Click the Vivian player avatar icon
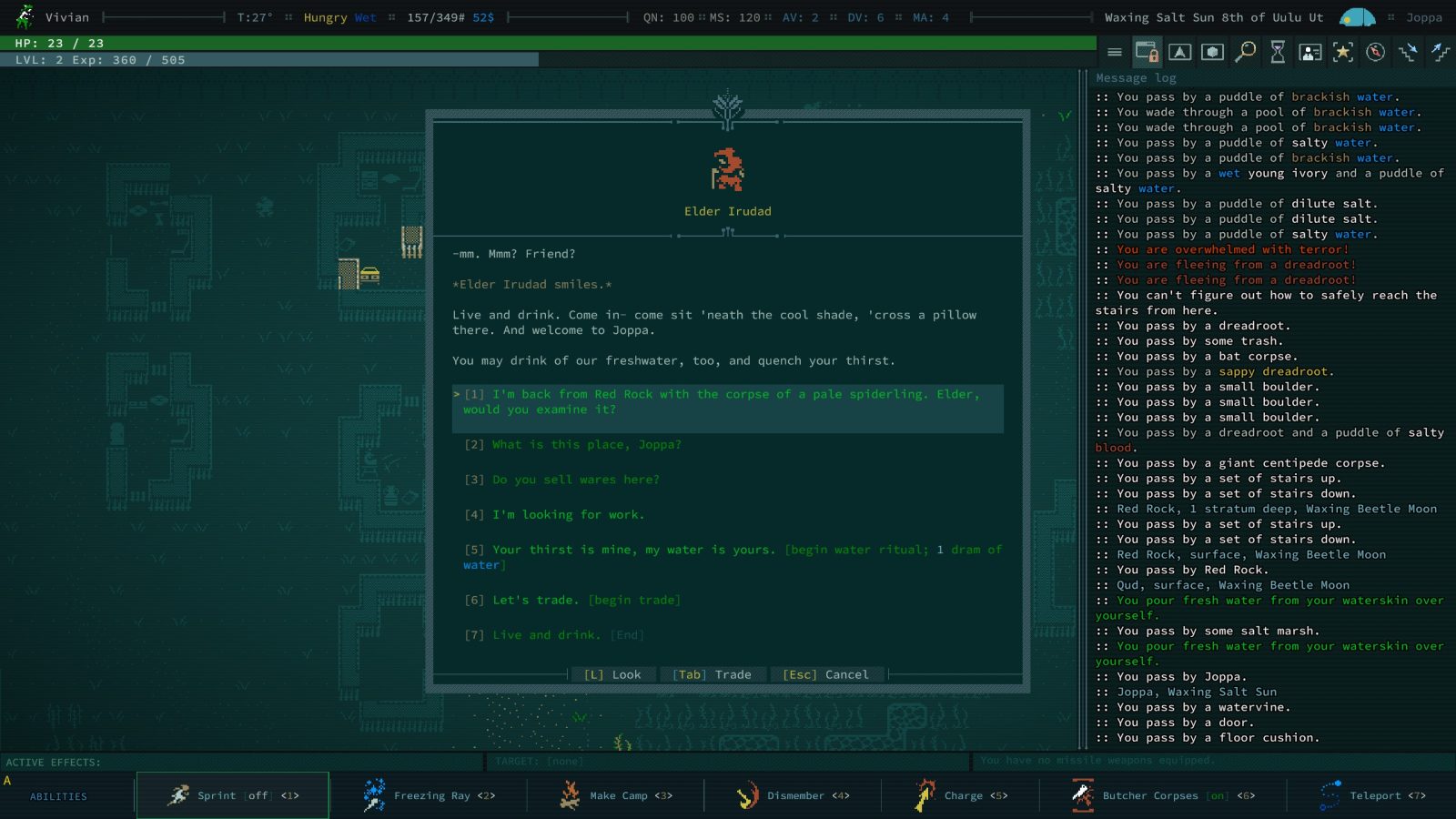The image size is (1456, 819). (25, 16)
